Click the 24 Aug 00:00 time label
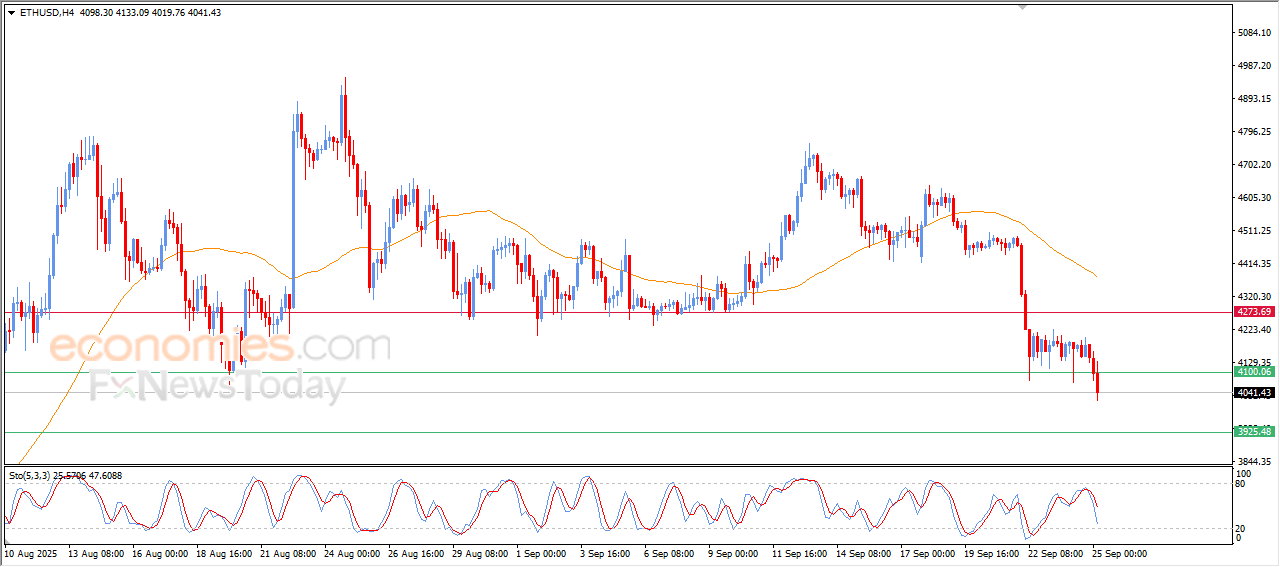Viewport: 1280px width, 567px height. click(351, 553)
